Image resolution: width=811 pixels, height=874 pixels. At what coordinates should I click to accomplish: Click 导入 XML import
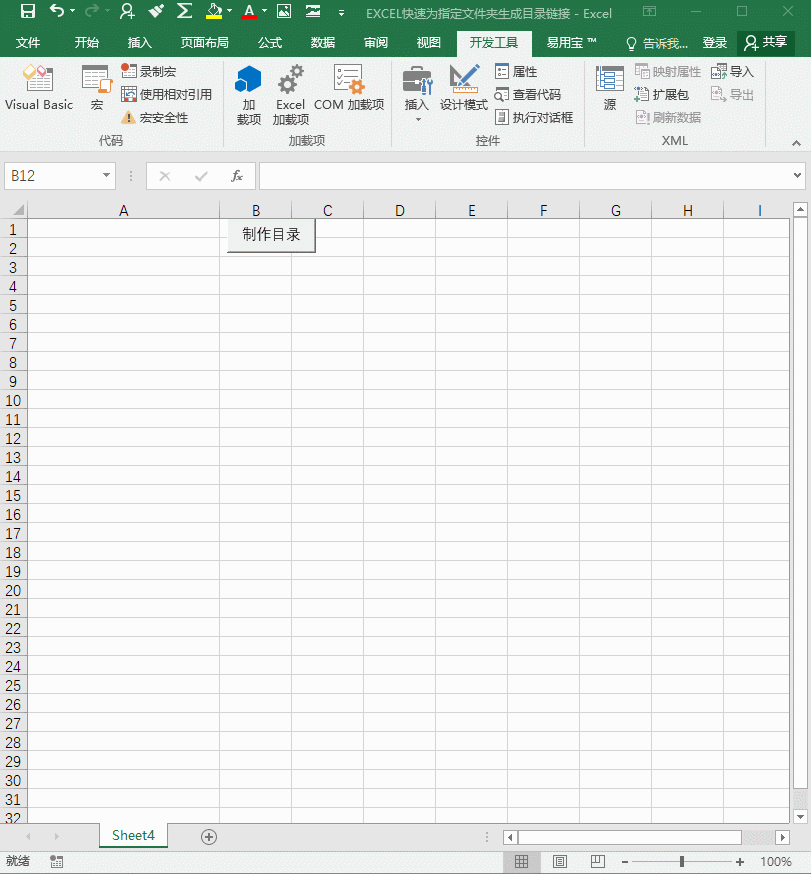click(x=732, y=71)
